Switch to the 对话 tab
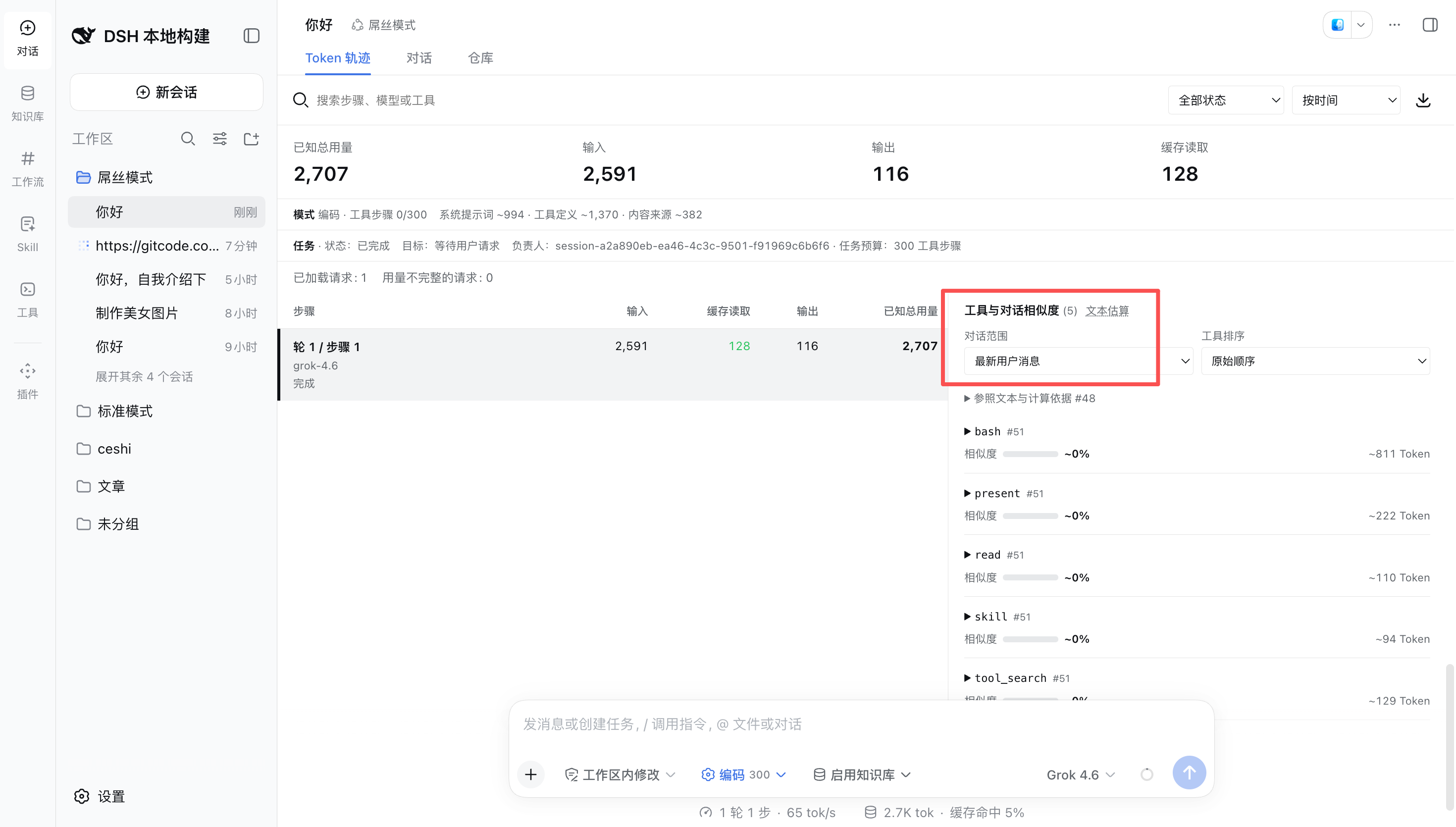 [419, 58]
